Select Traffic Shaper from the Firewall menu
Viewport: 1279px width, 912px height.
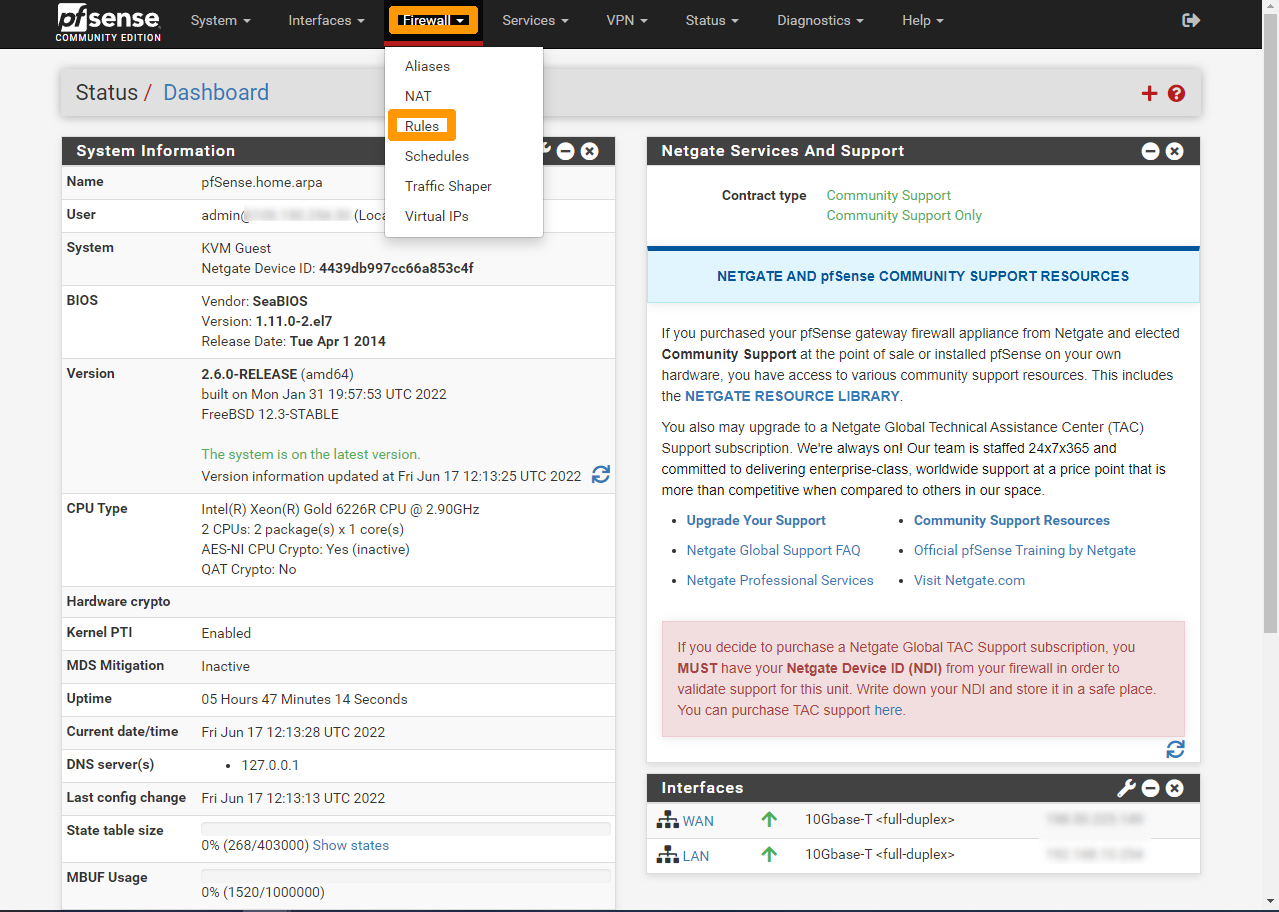(x=448, y=186)
